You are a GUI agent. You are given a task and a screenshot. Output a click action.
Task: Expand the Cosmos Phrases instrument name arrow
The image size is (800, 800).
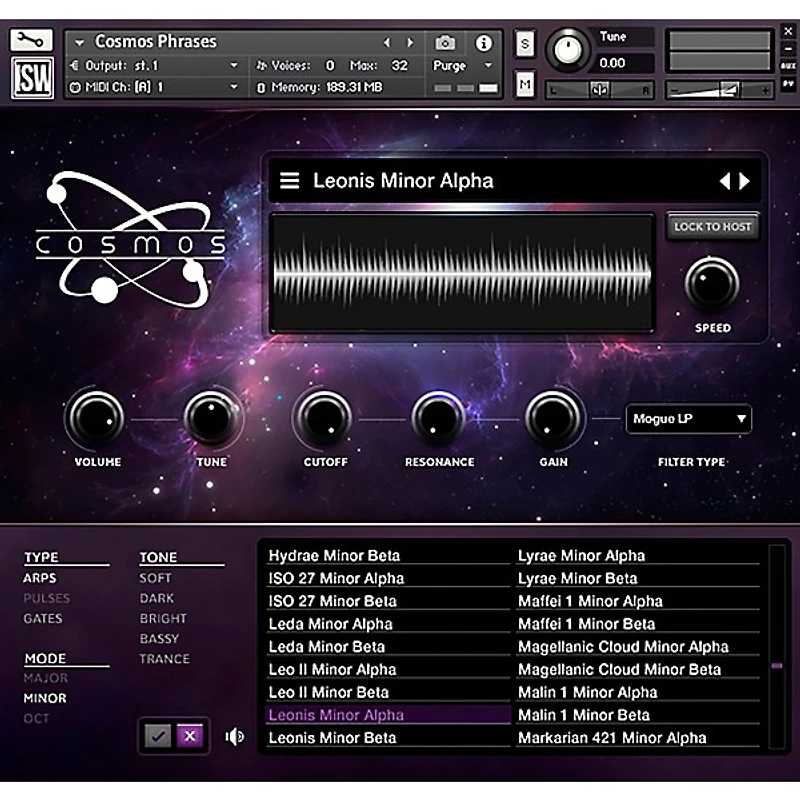(x=79, y=43)
